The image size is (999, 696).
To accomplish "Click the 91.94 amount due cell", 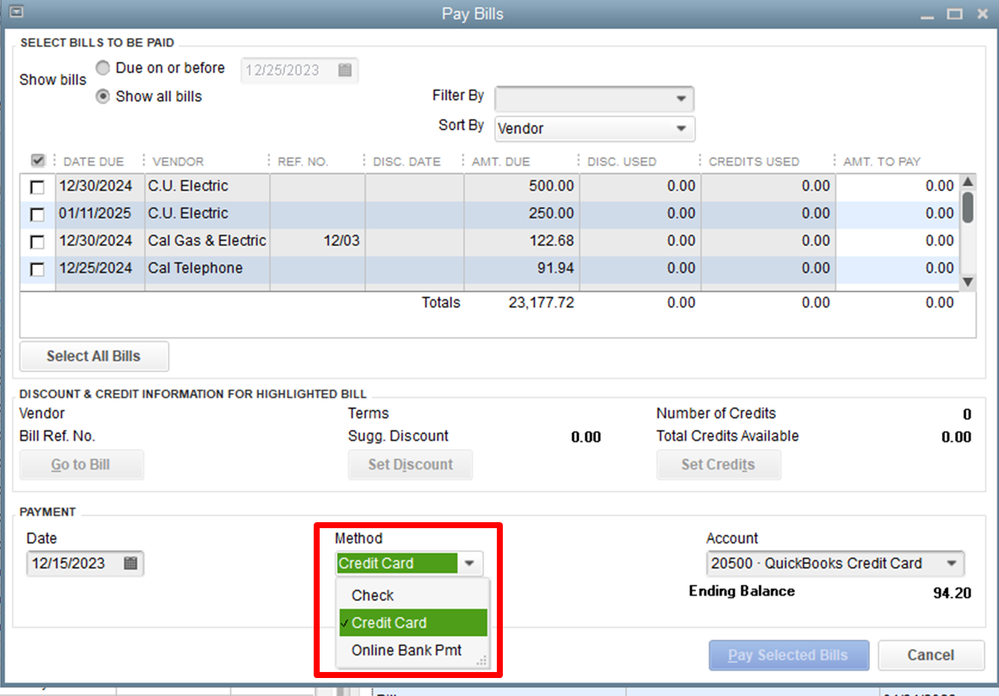I will [522, 268].
